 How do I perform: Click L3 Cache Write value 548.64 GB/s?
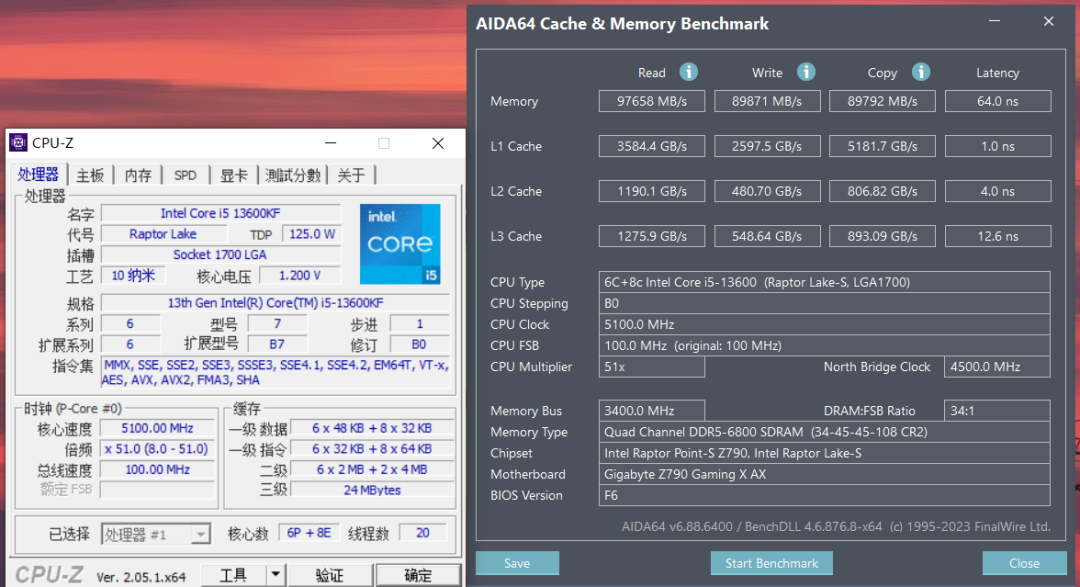coord(767,236)
